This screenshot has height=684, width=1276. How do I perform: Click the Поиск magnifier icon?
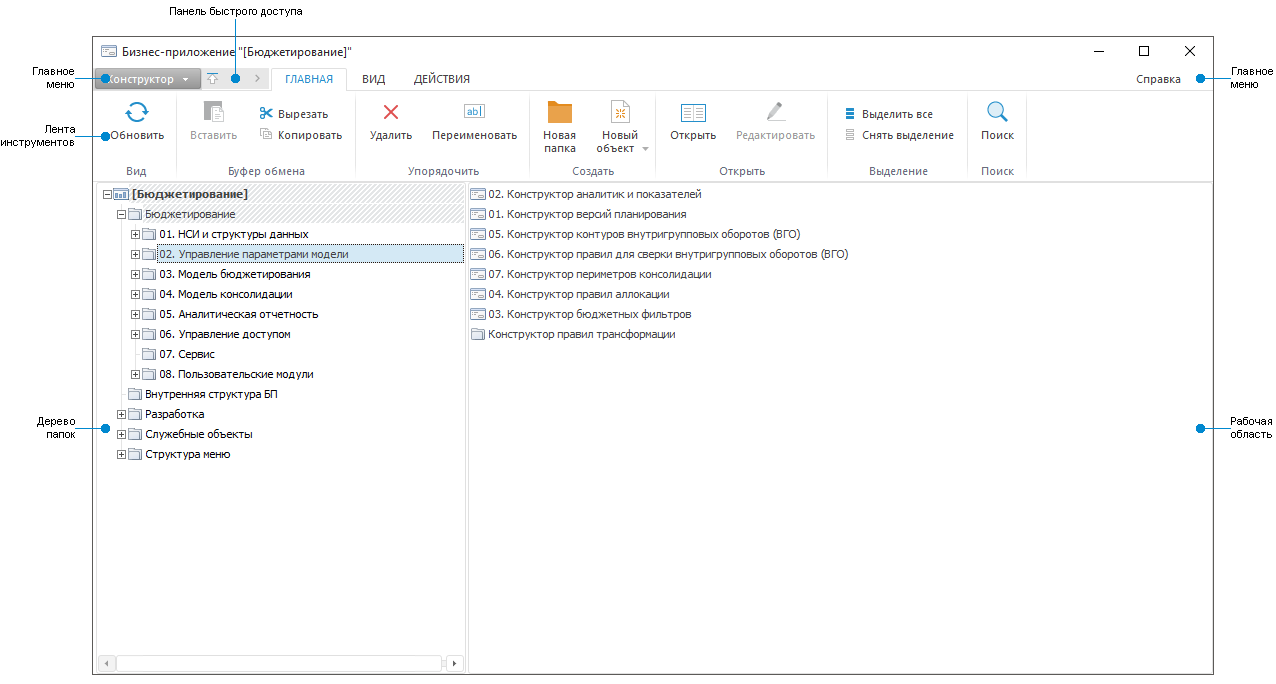click(997, 112)
